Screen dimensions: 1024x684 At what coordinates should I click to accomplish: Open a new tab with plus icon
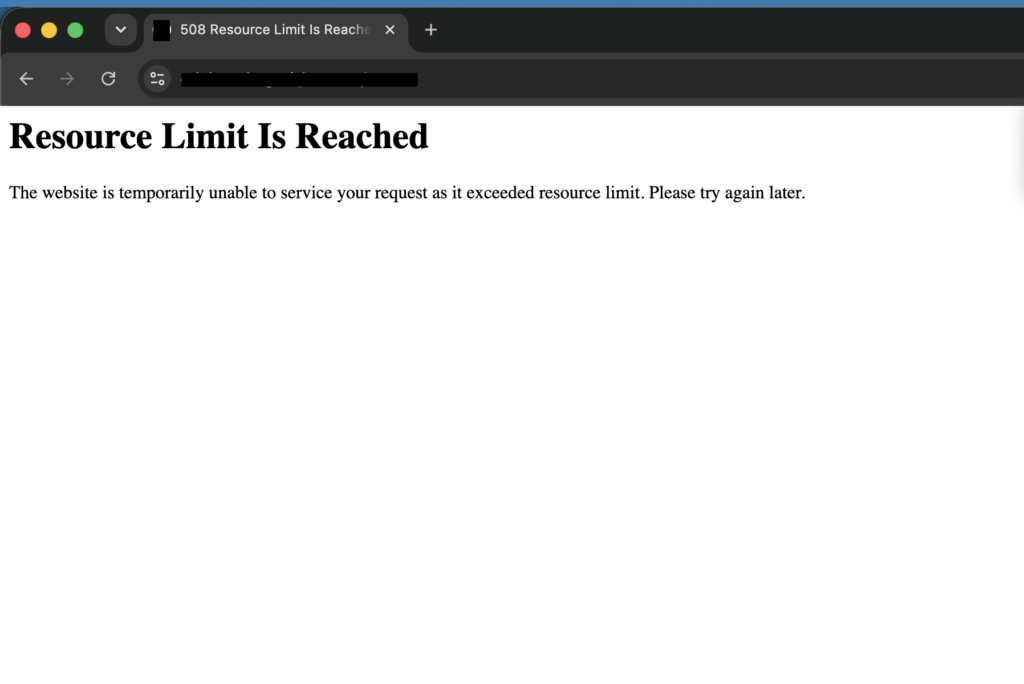[430, 30]
